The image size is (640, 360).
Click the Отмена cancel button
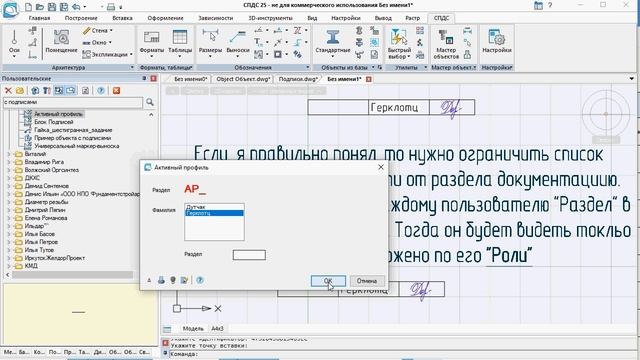pos(367,281)
